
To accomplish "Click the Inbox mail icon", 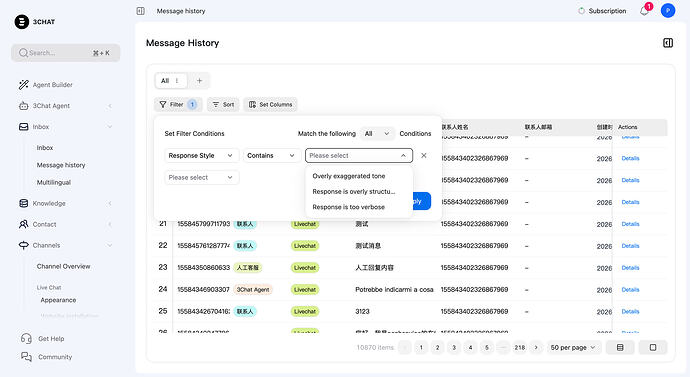I will [23, 127].
